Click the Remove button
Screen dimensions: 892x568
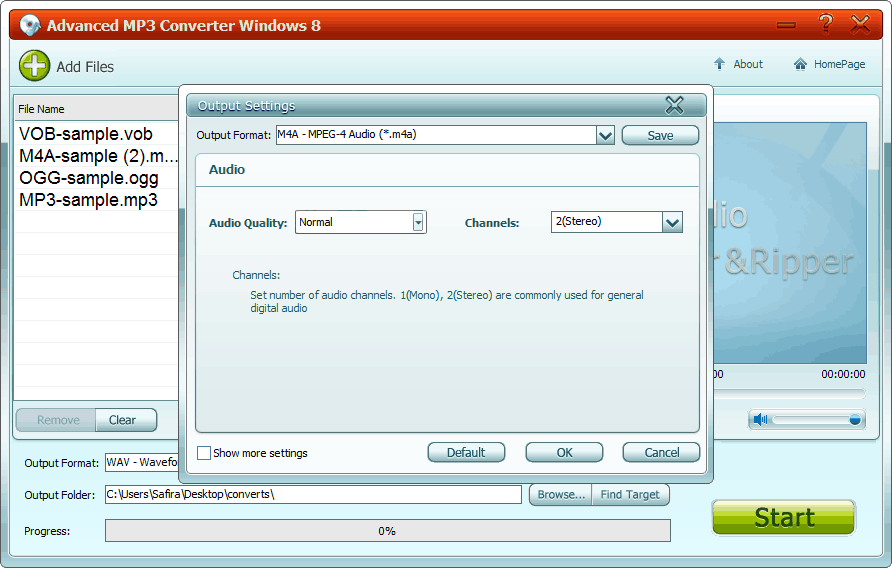click(56, 420)
